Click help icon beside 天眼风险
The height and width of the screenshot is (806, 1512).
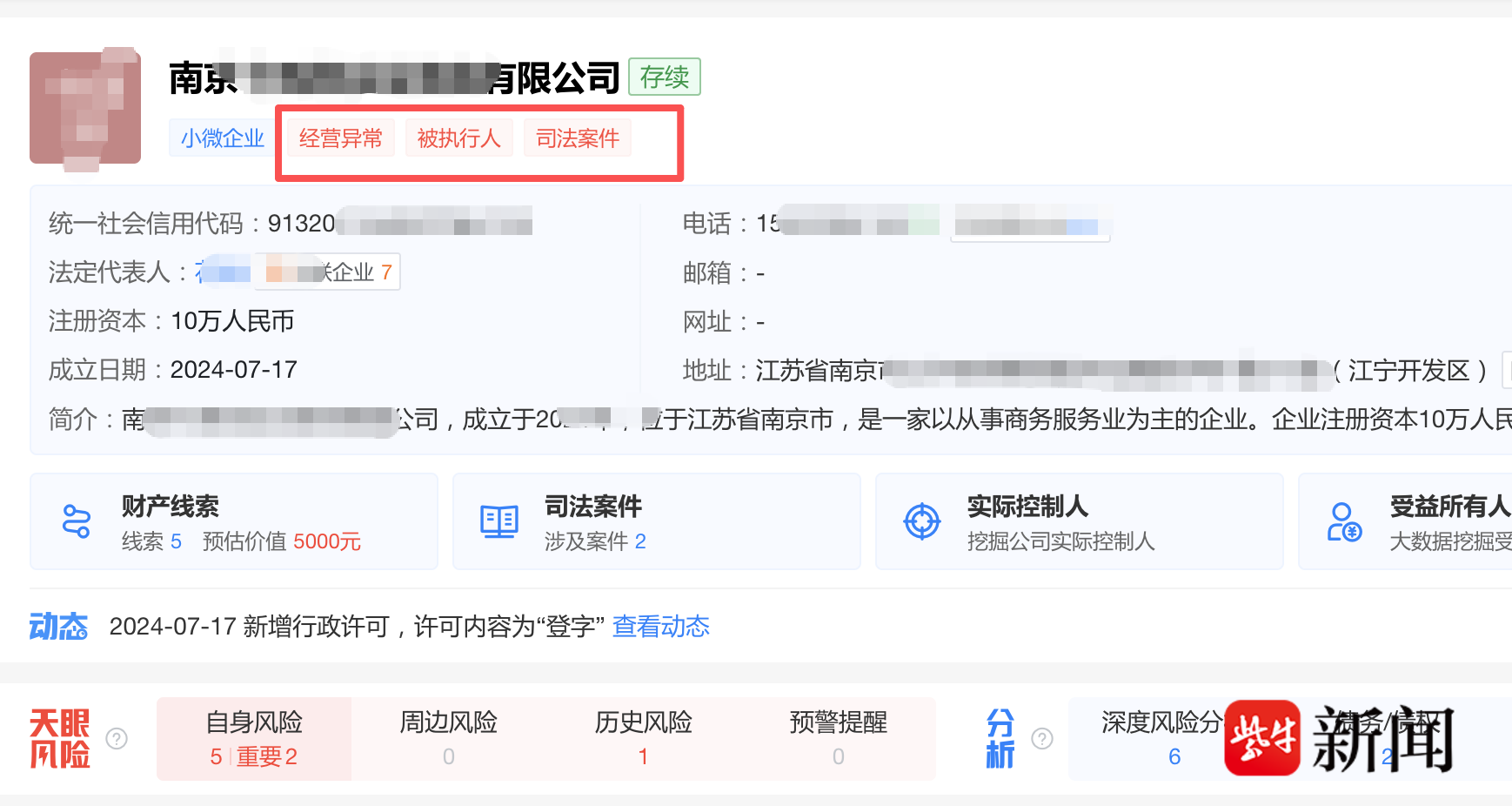[117, 739]
